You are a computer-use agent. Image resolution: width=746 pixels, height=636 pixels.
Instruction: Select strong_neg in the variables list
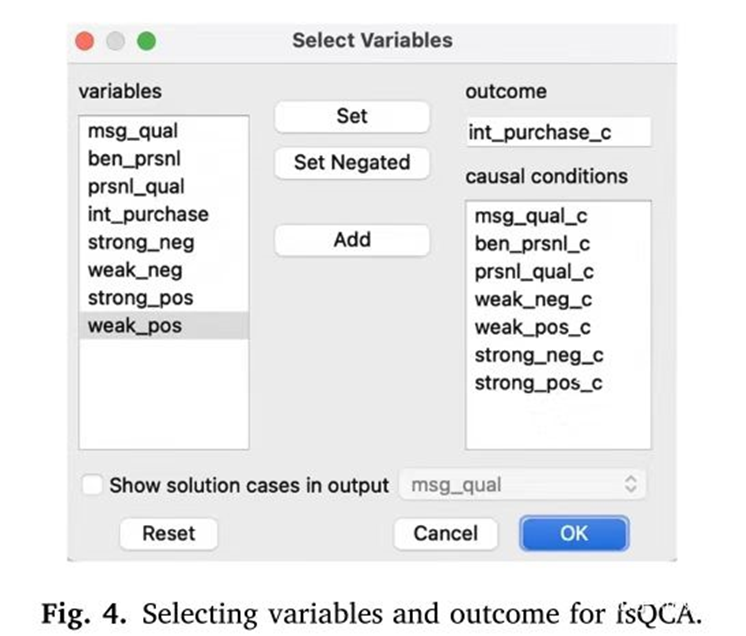pos(141,242)
